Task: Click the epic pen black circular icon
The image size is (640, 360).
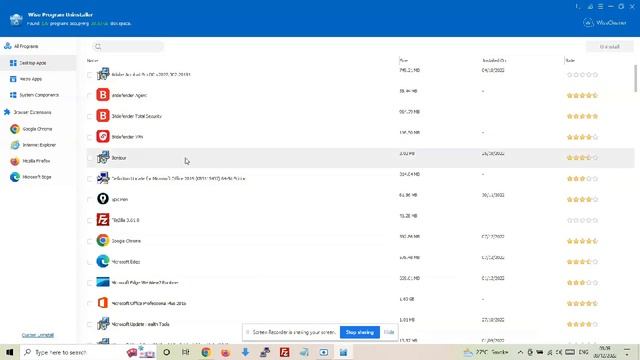Action: (x=103, y=199)
